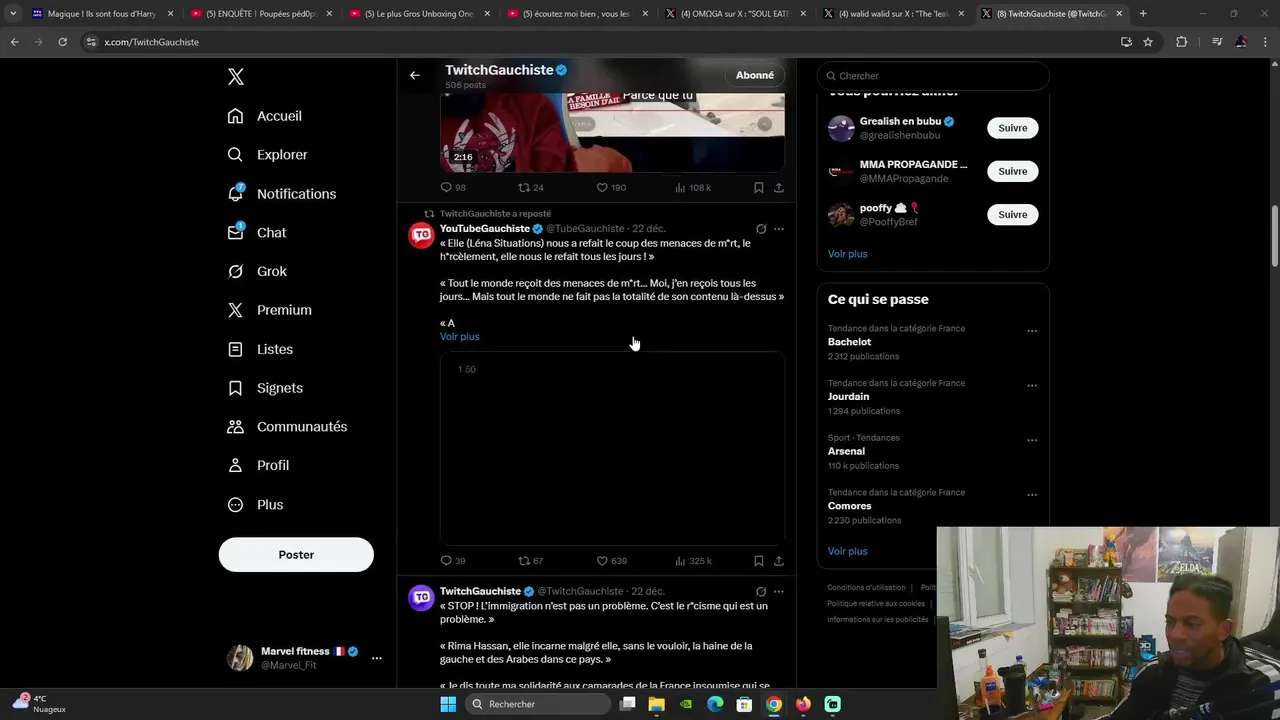Open options for Bachelot trend
The image size is (1280, 720).
[1032, 331]
